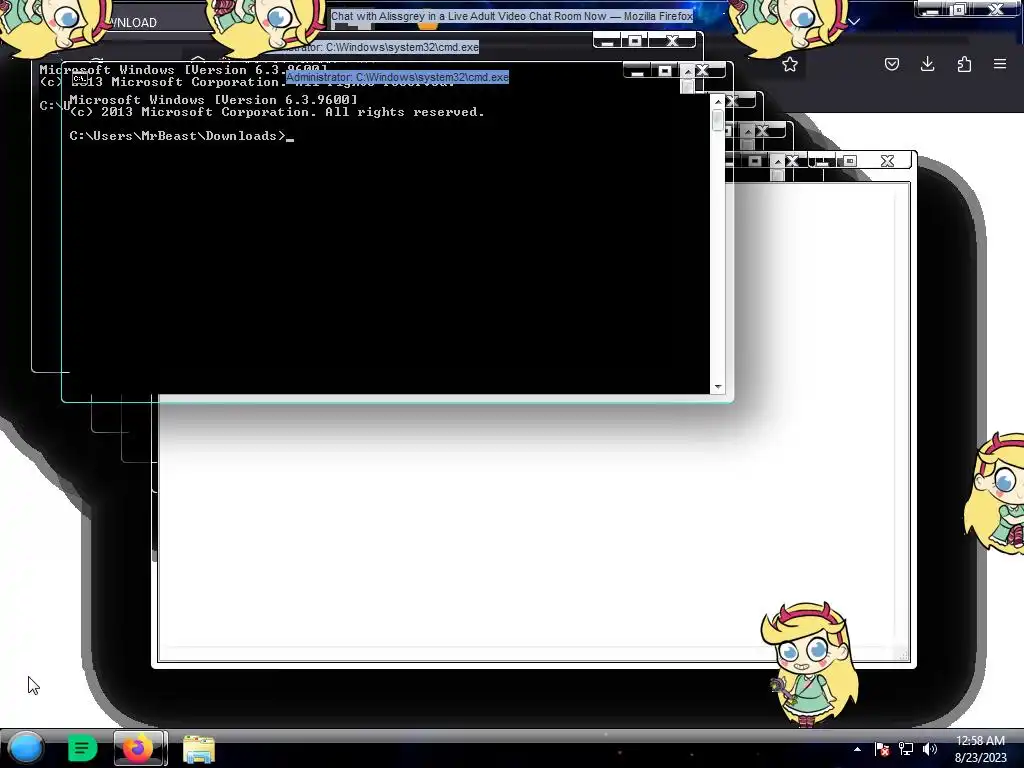The height and width of the screenshot is (768, 1024).
Task: Click '(c) 2013 Microsoft Corporation. All rights reserved.' line
Action: 277,112
